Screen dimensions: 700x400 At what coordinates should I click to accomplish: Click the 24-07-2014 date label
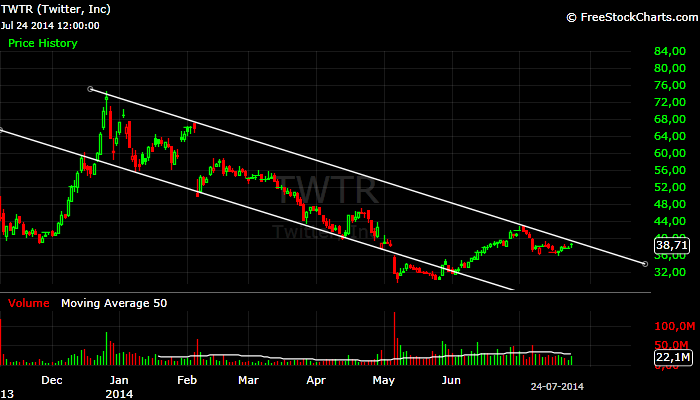coord(557,387)
